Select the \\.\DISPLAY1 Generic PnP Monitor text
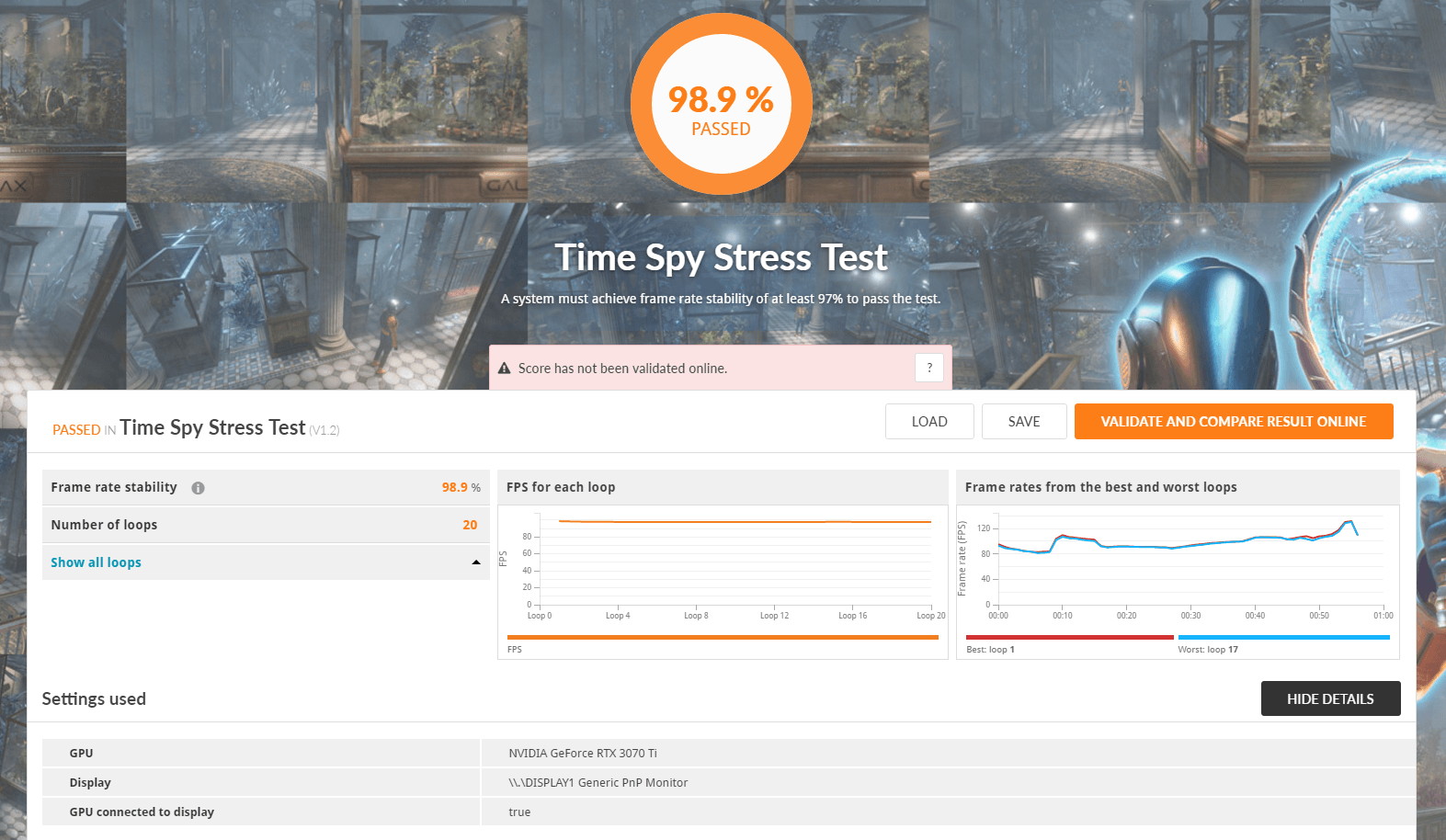This screenshot has height=840, width=1446. click(598, 783)
